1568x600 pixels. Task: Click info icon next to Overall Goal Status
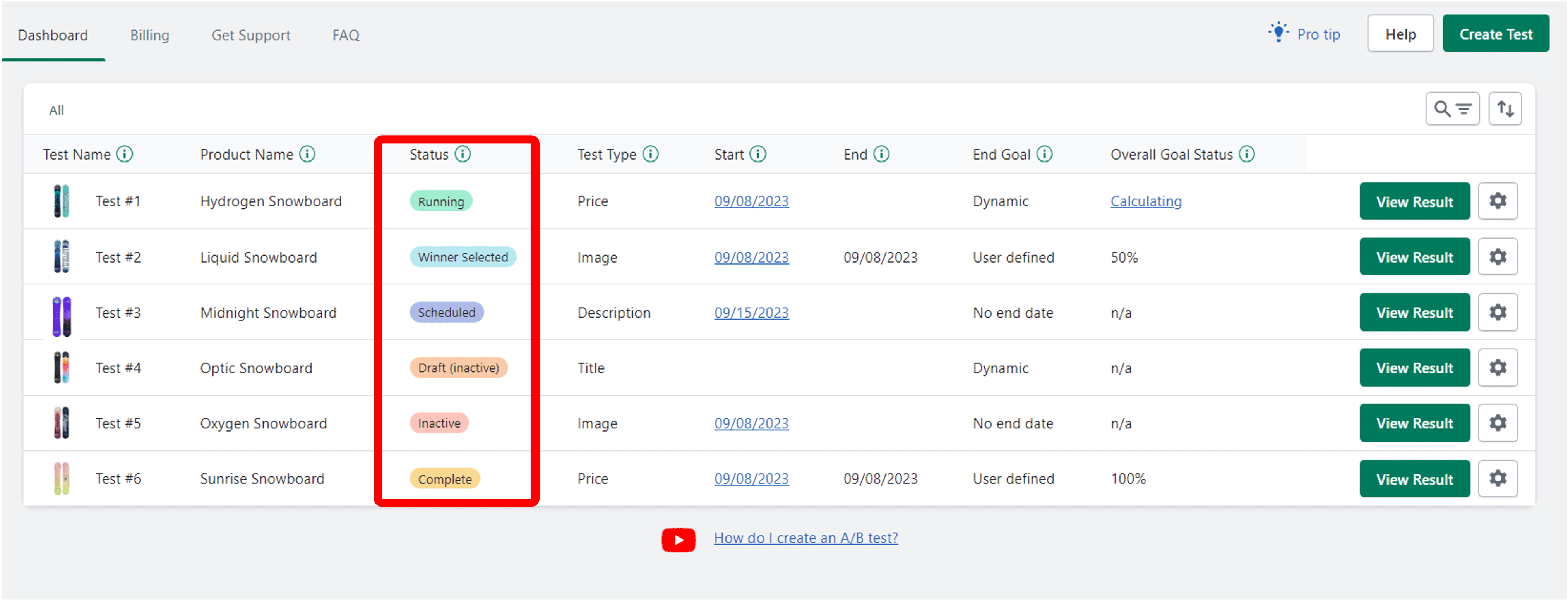pyautogui.click(x=1247, y=154)
